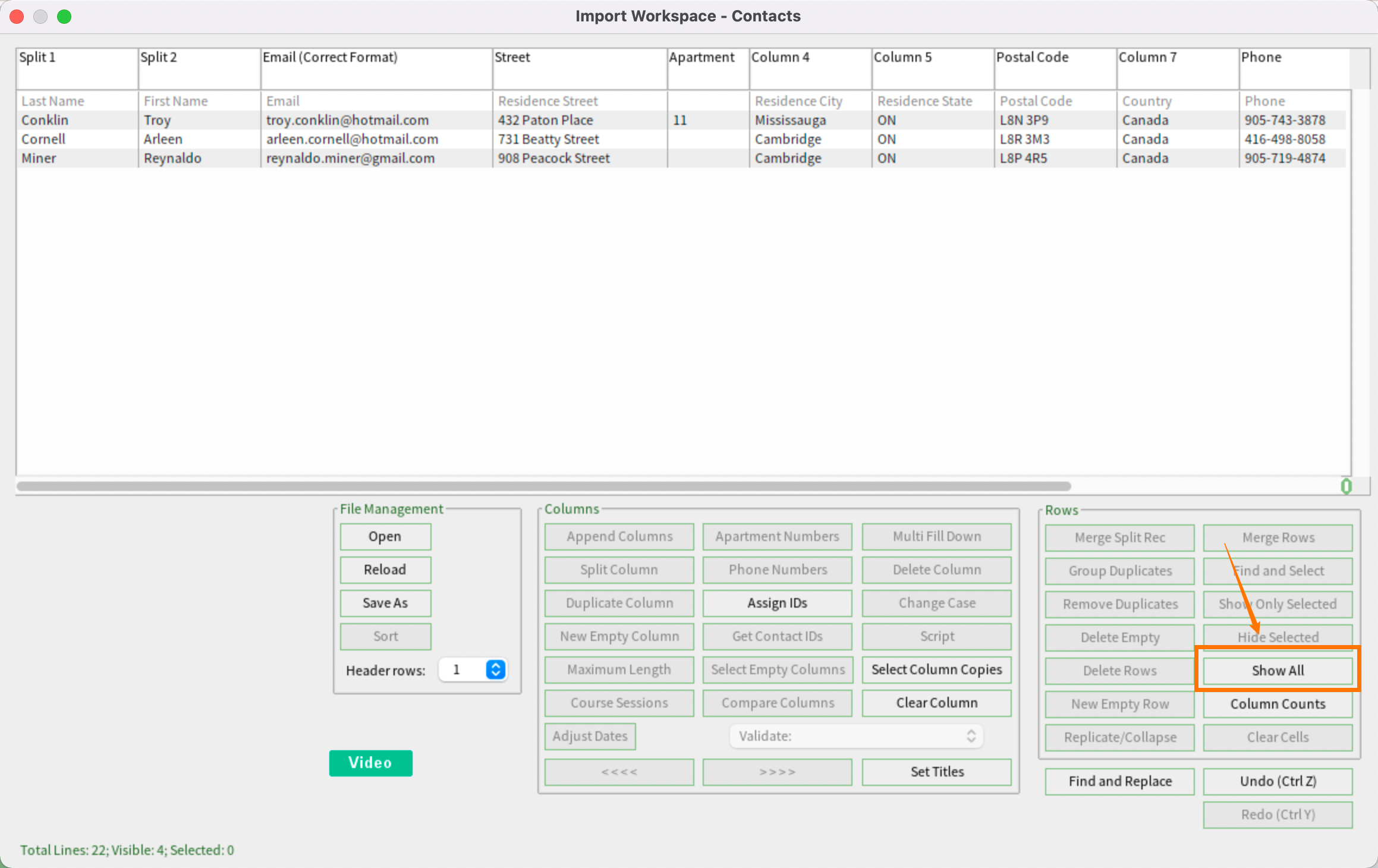Click the 908 Peacock Street cell
The width and height of the screenshot is (1378, 868).
[580, 159]
